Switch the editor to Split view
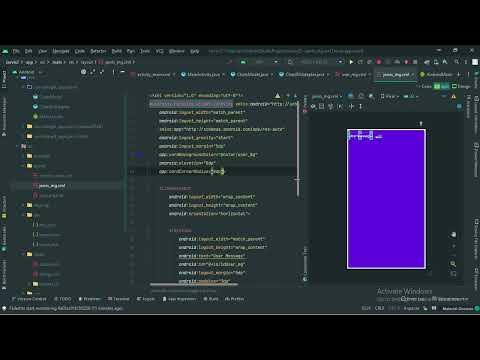The height and width of the screenshot is (360, 480). point(442,86)
